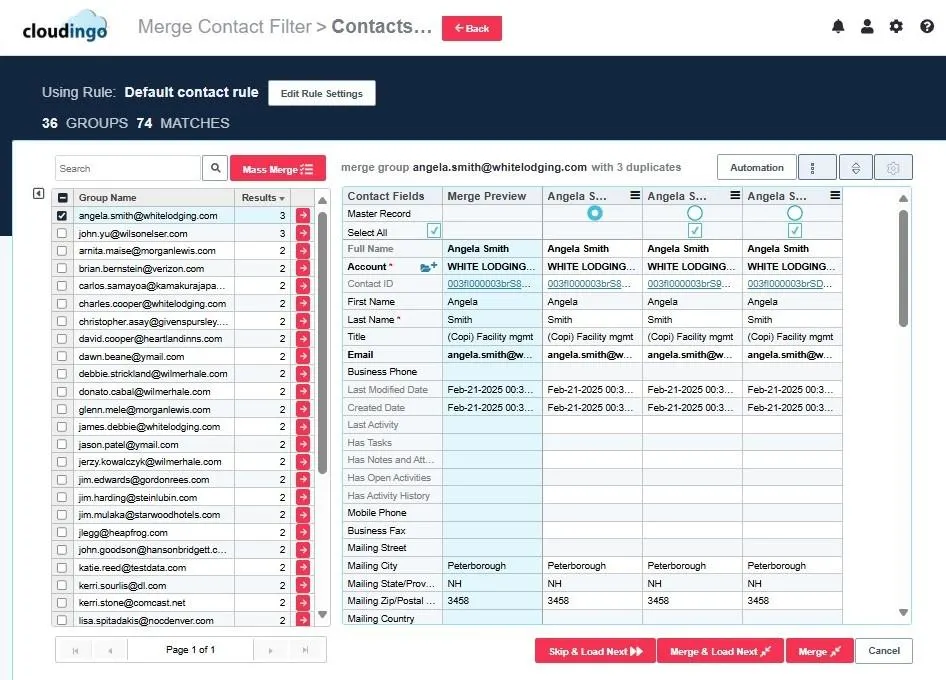Select the Group Name column header
The width and height of the screenshot is (946, 680).
coord(150,198)
